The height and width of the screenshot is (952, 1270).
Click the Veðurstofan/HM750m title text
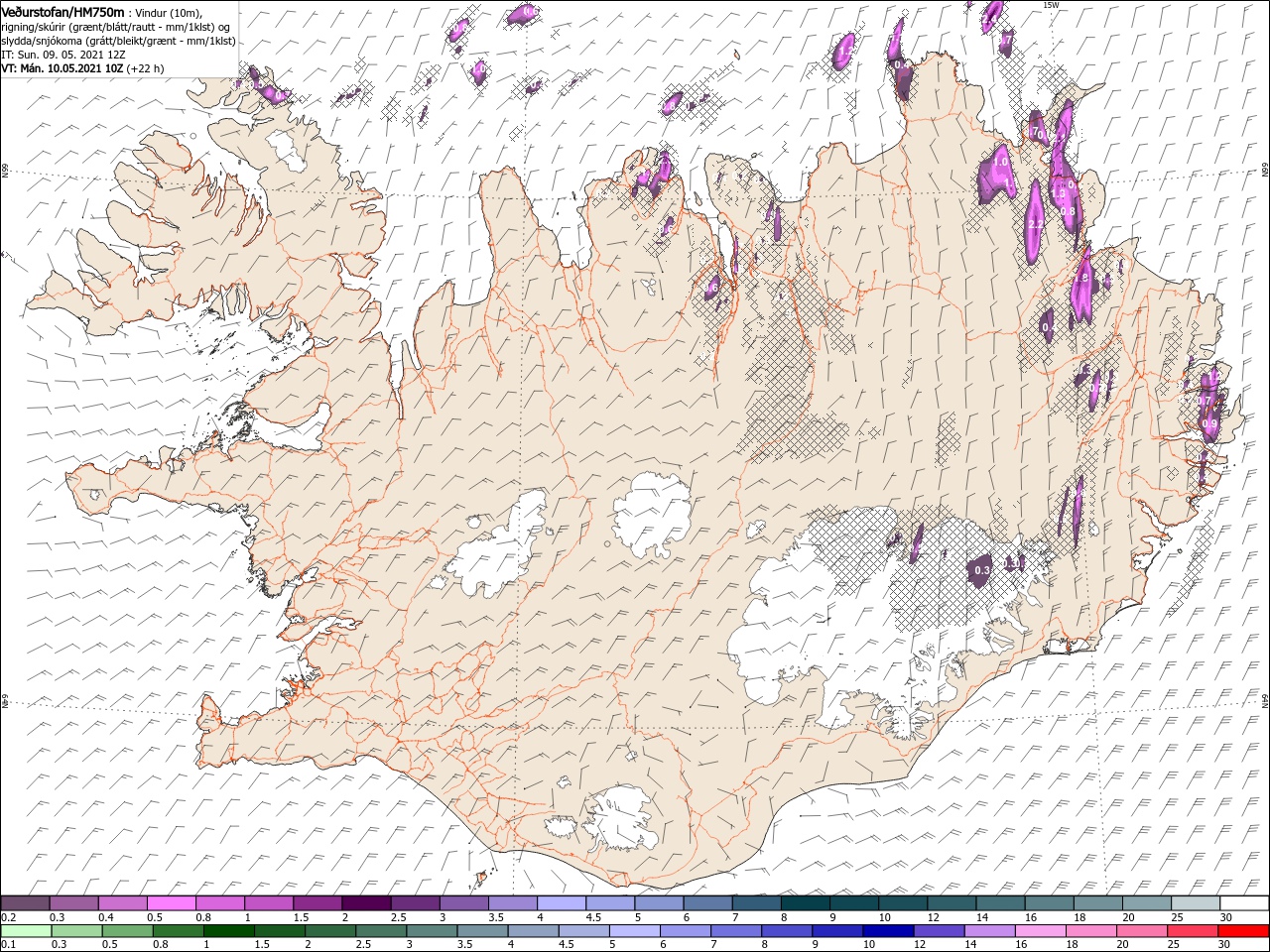coord(63,12)
